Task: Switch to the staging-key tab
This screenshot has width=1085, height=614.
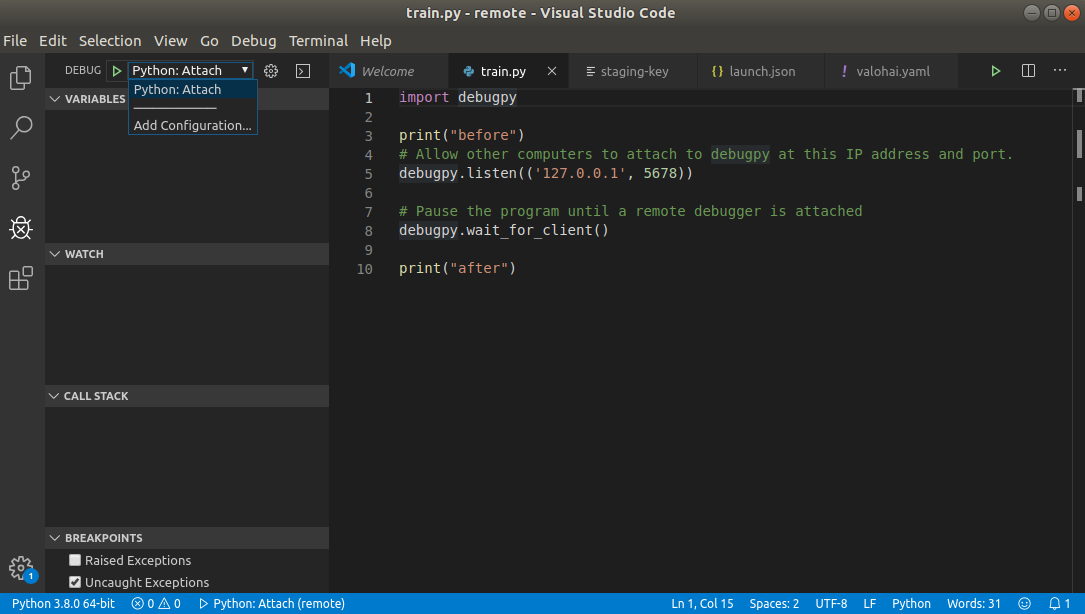Action: 634,71
